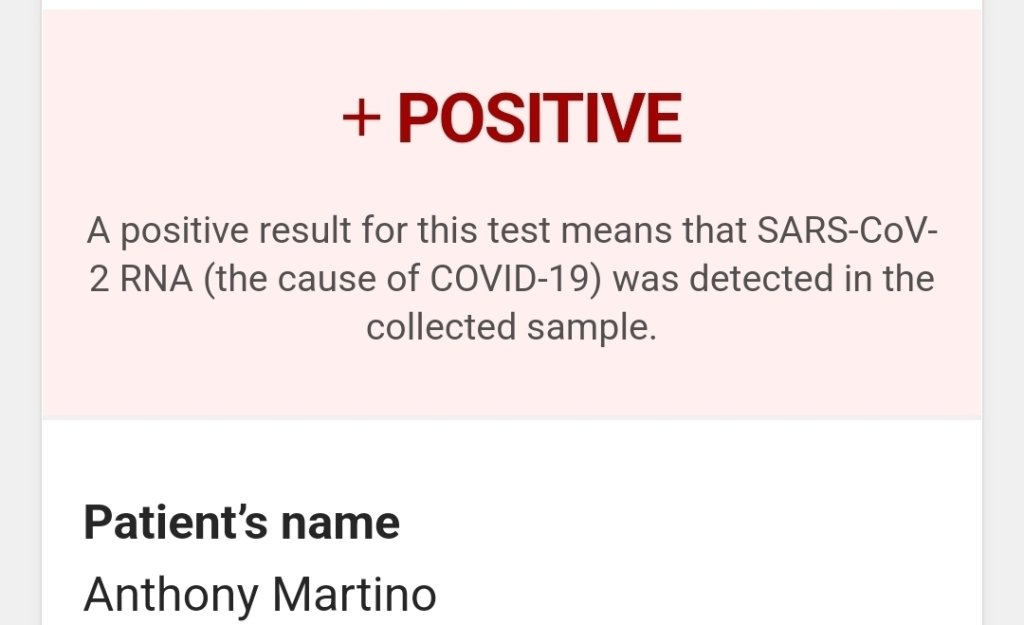Click the 'was detected in the' phrase
The width and height of the screenshot is (1024, 625).
click(x=773, y=279)
